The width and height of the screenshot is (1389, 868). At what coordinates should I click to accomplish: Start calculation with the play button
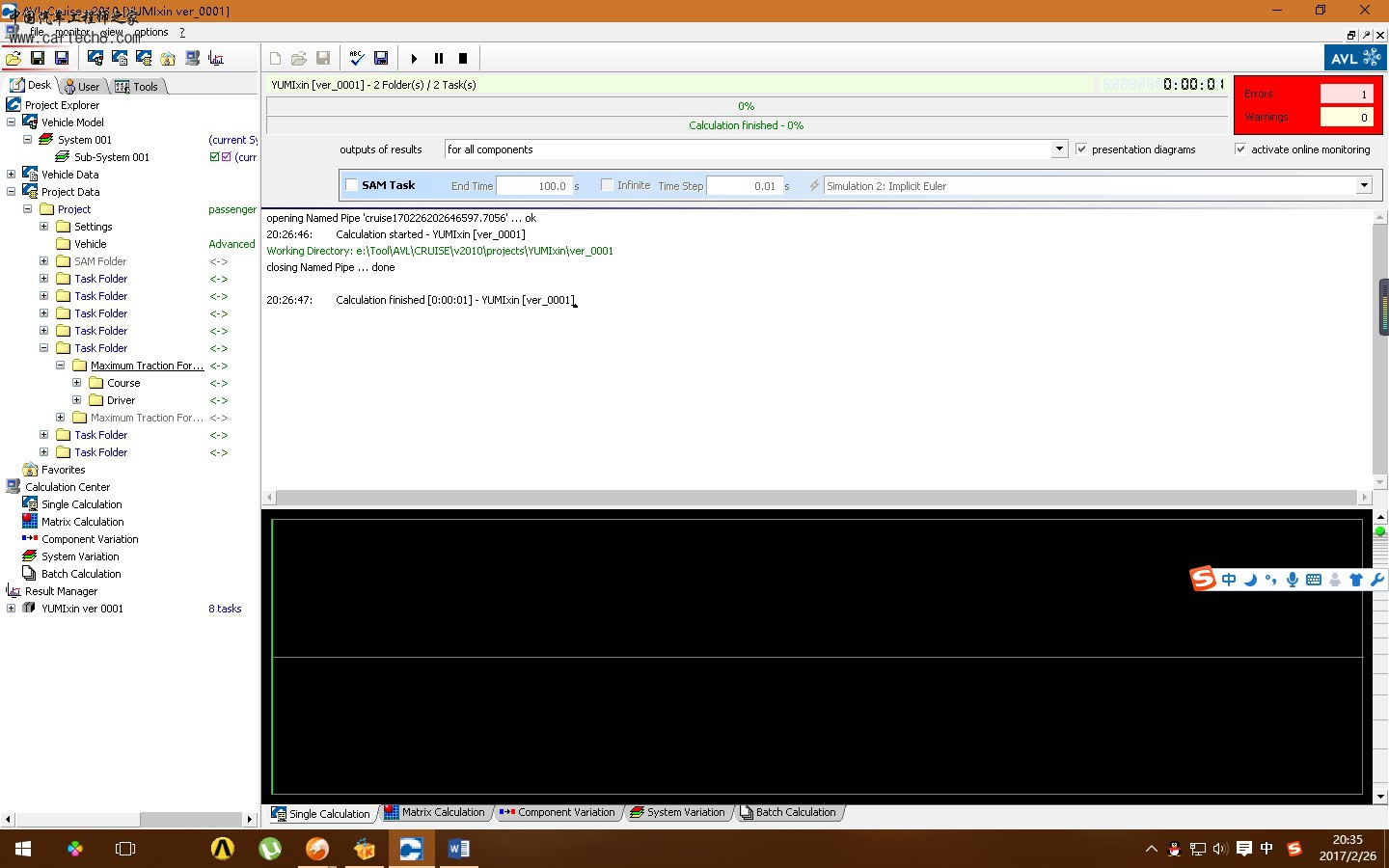click(x=415, y=59)
